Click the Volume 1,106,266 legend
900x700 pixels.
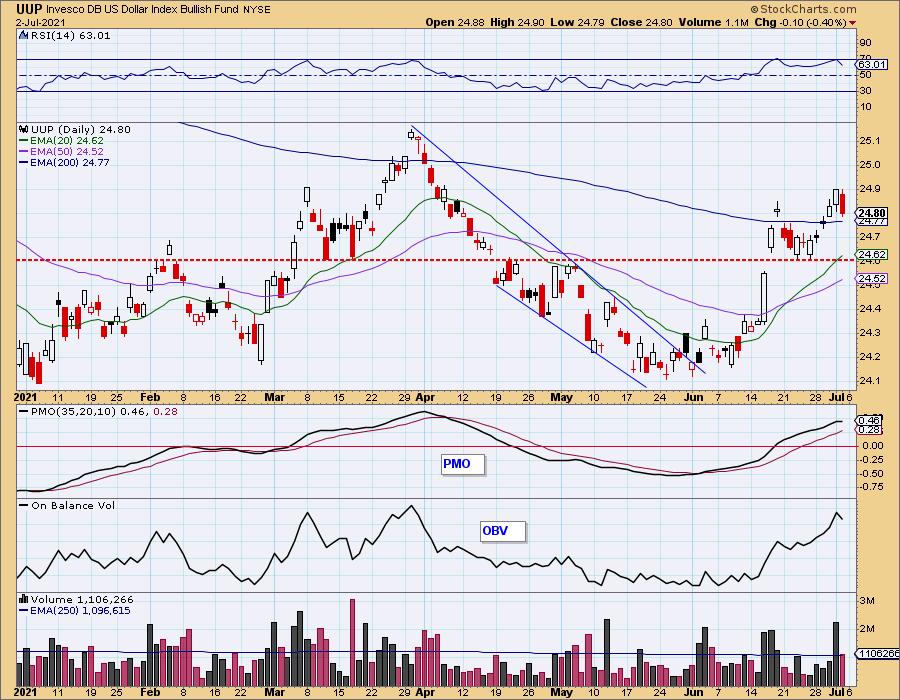(82, 599)
